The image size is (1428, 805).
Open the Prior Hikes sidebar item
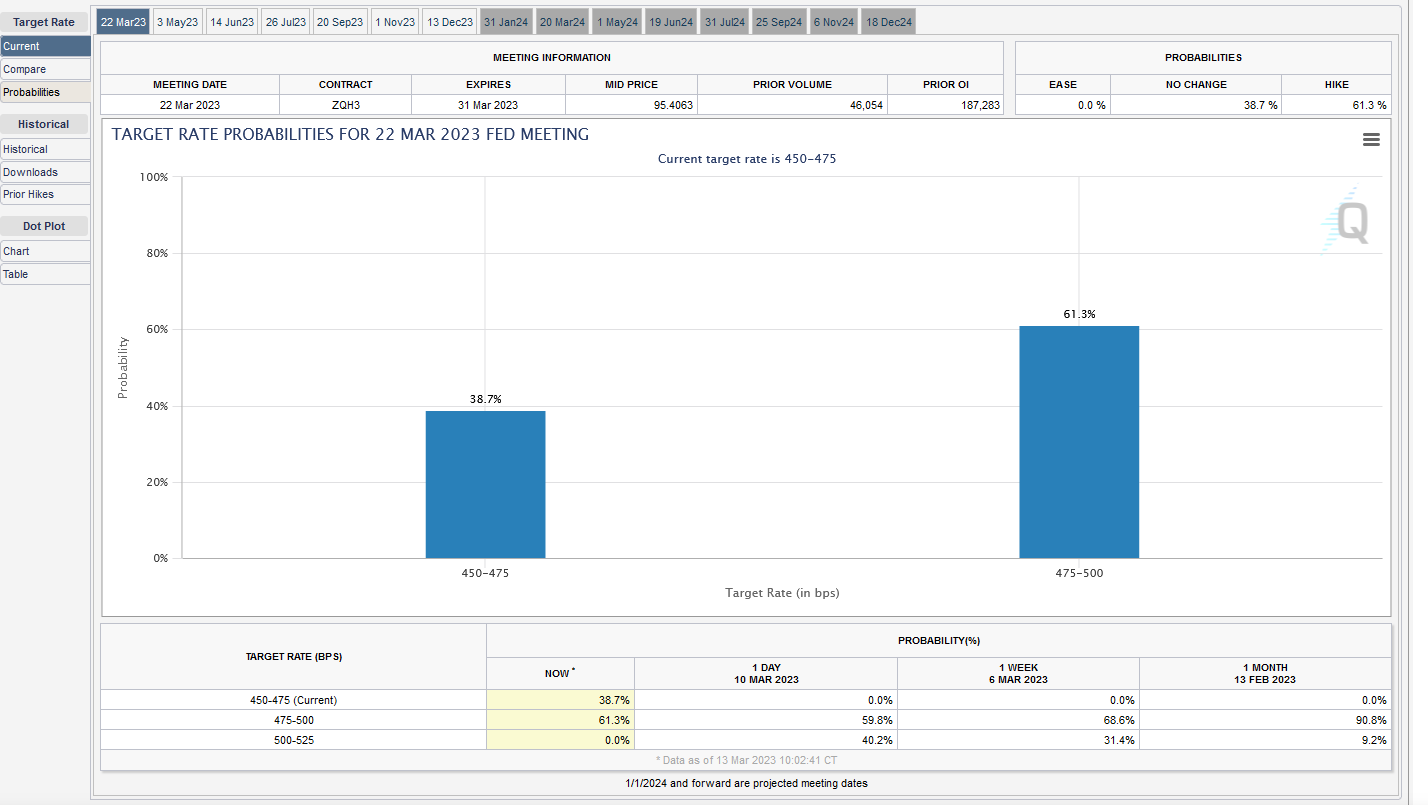45,194
